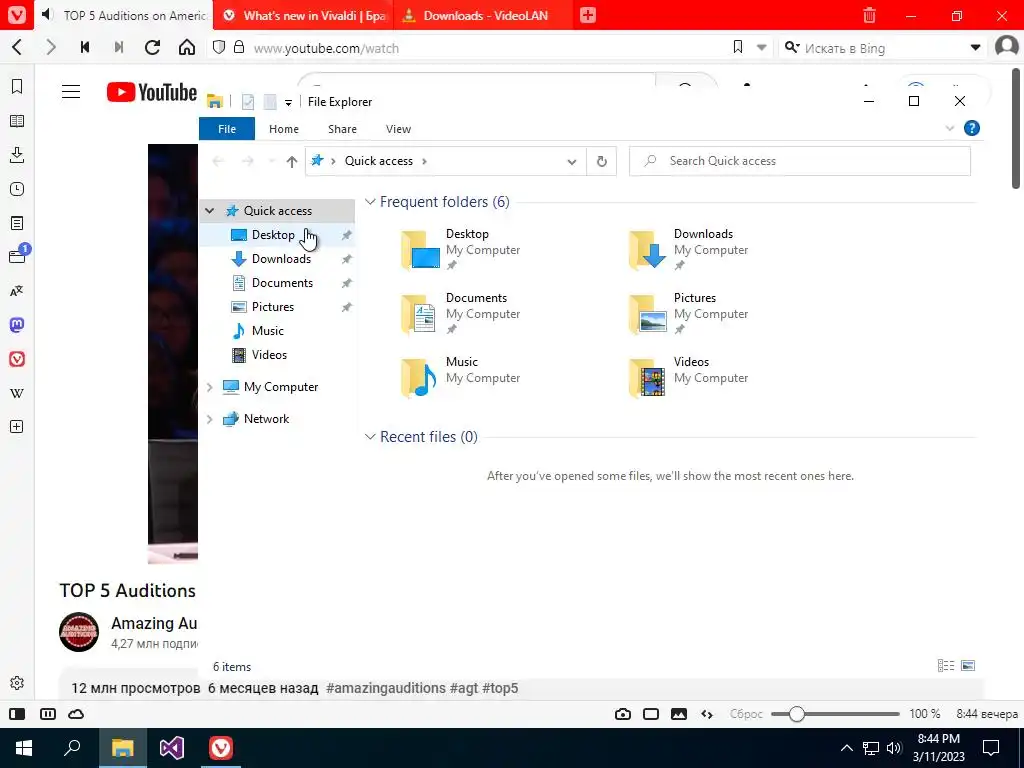Expand My Computer tree node
Image resolution: width=1024 pixels, height=768 pixels.
click(210, 387)
